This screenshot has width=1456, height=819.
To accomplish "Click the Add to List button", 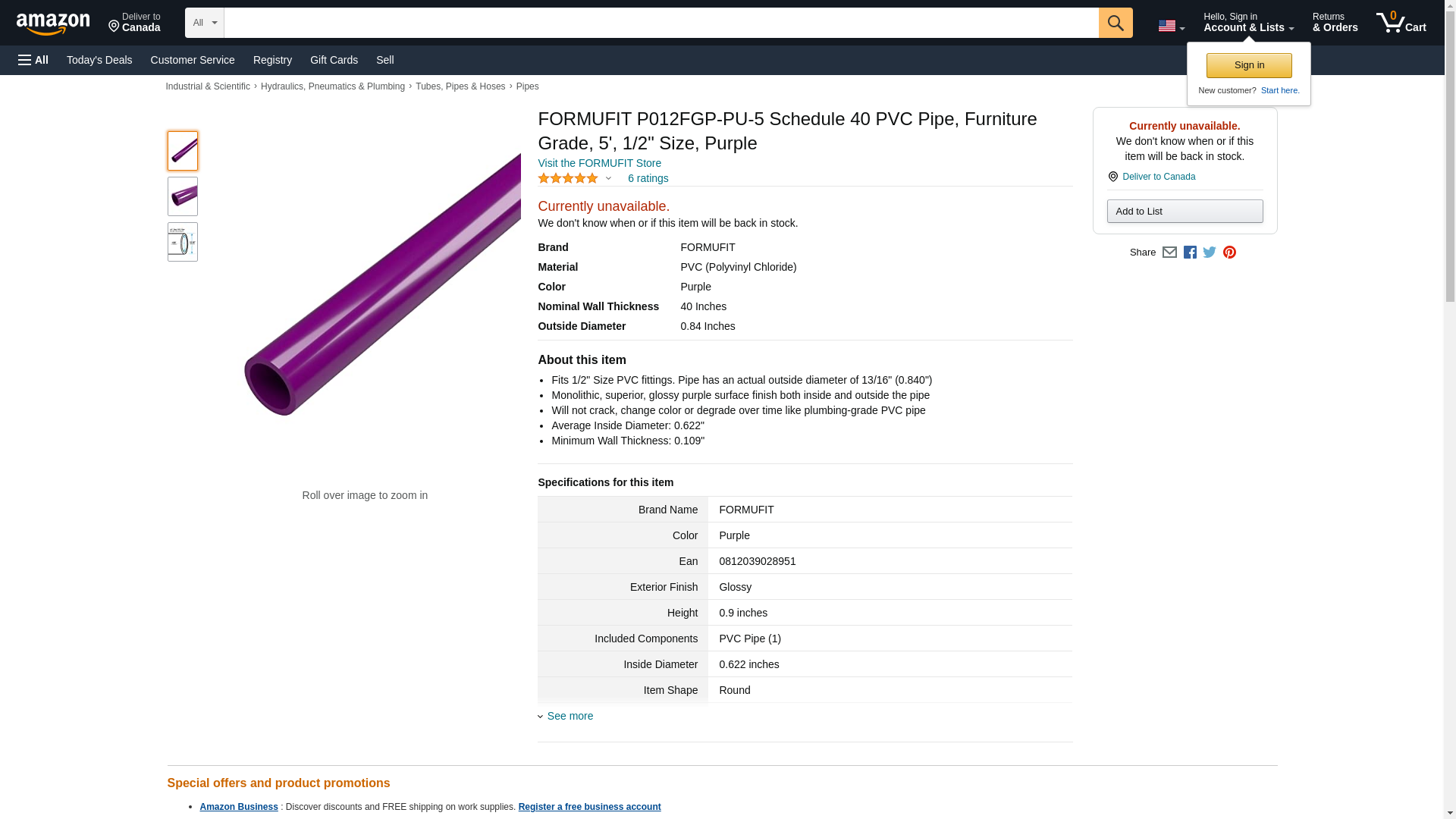I will click(x=1185, y=211).
